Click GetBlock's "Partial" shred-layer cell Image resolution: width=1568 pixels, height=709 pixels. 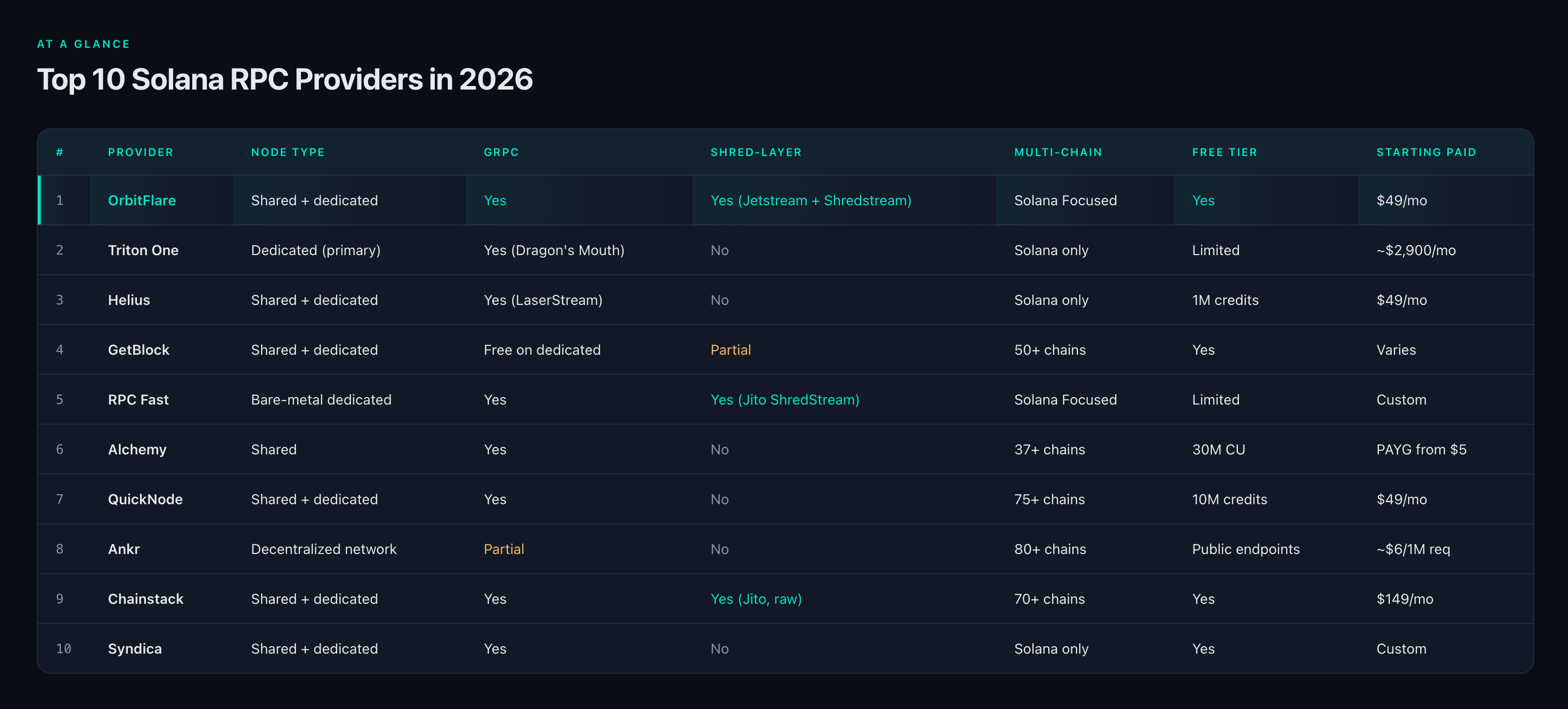pyautogui.click(x=731, y=350)
